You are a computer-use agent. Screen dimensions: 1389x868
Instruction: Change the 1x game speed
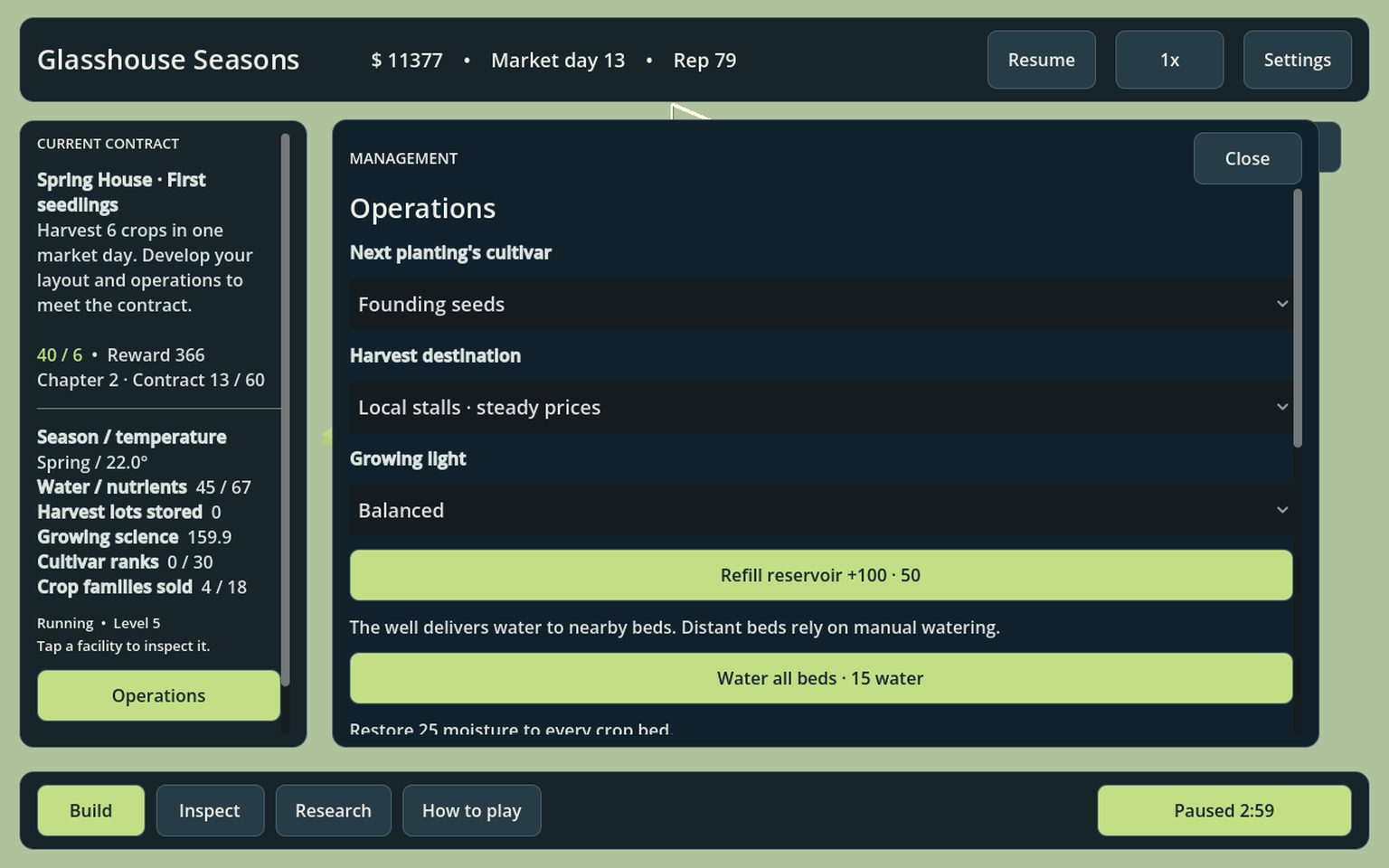(x=1169, y=60)
